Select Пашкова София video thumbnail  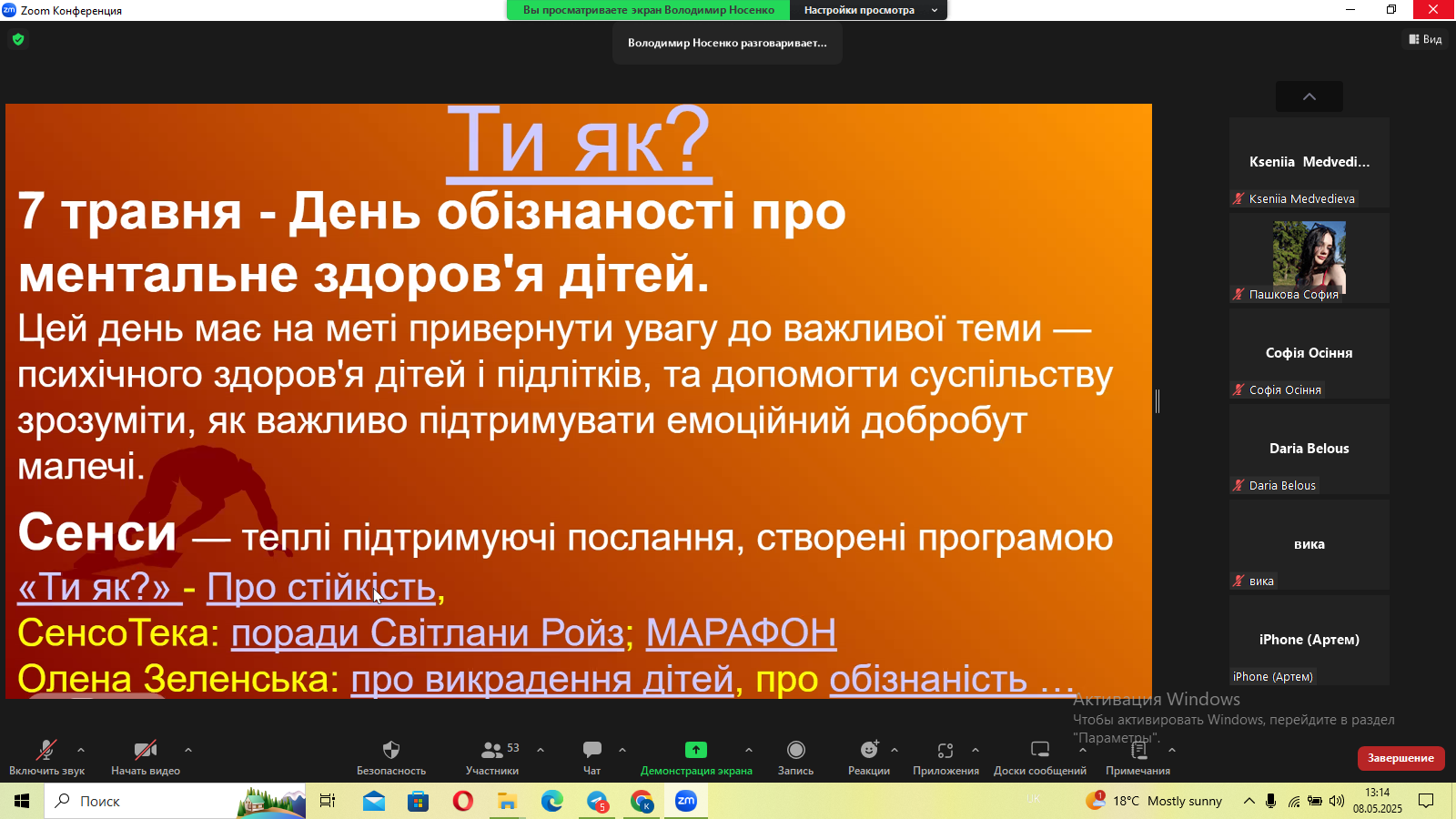1309,258
